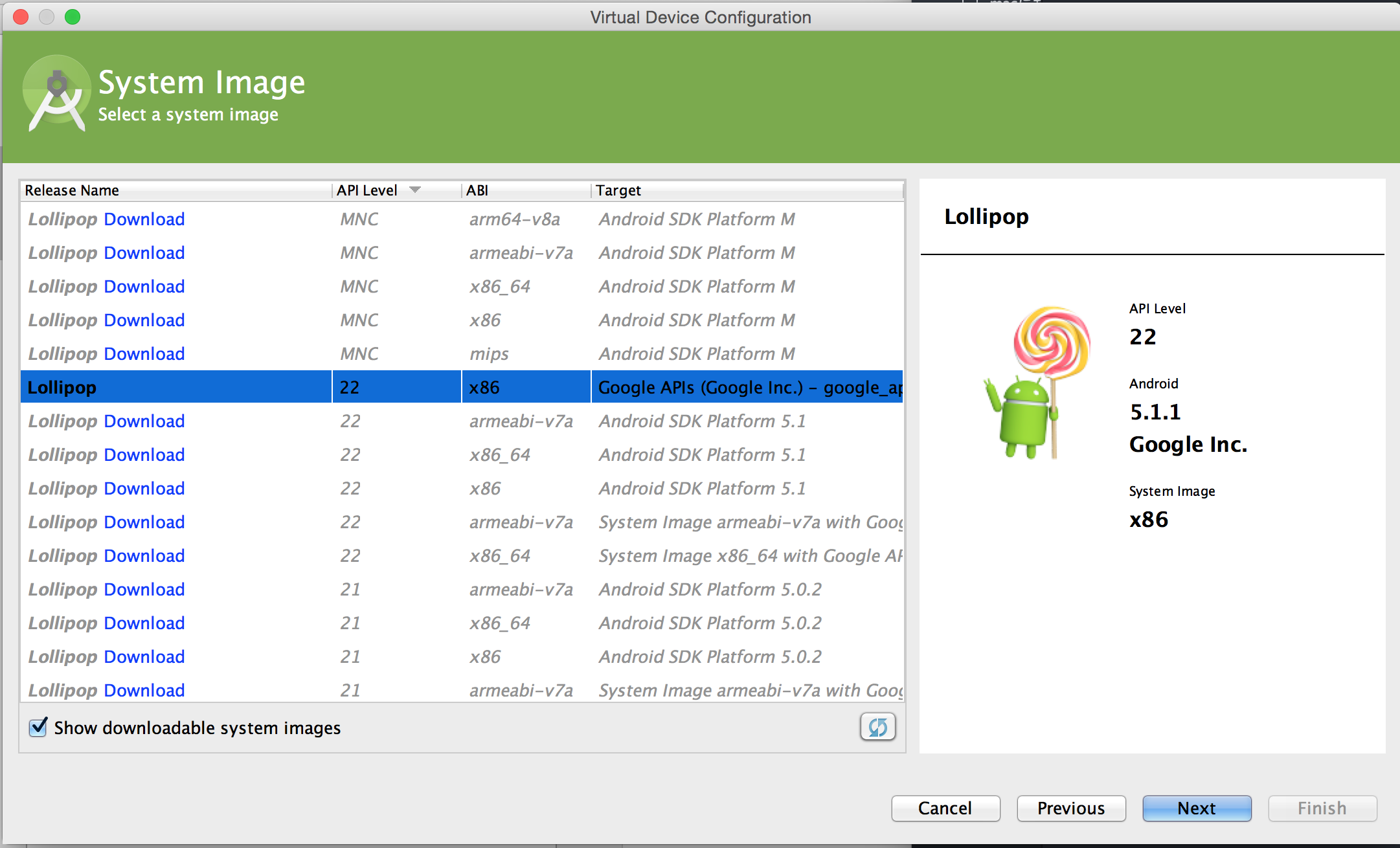This screenshot has width=1400, height=848.
Task: Click the disabled Finish button
Action: [x=1322, y=808]
